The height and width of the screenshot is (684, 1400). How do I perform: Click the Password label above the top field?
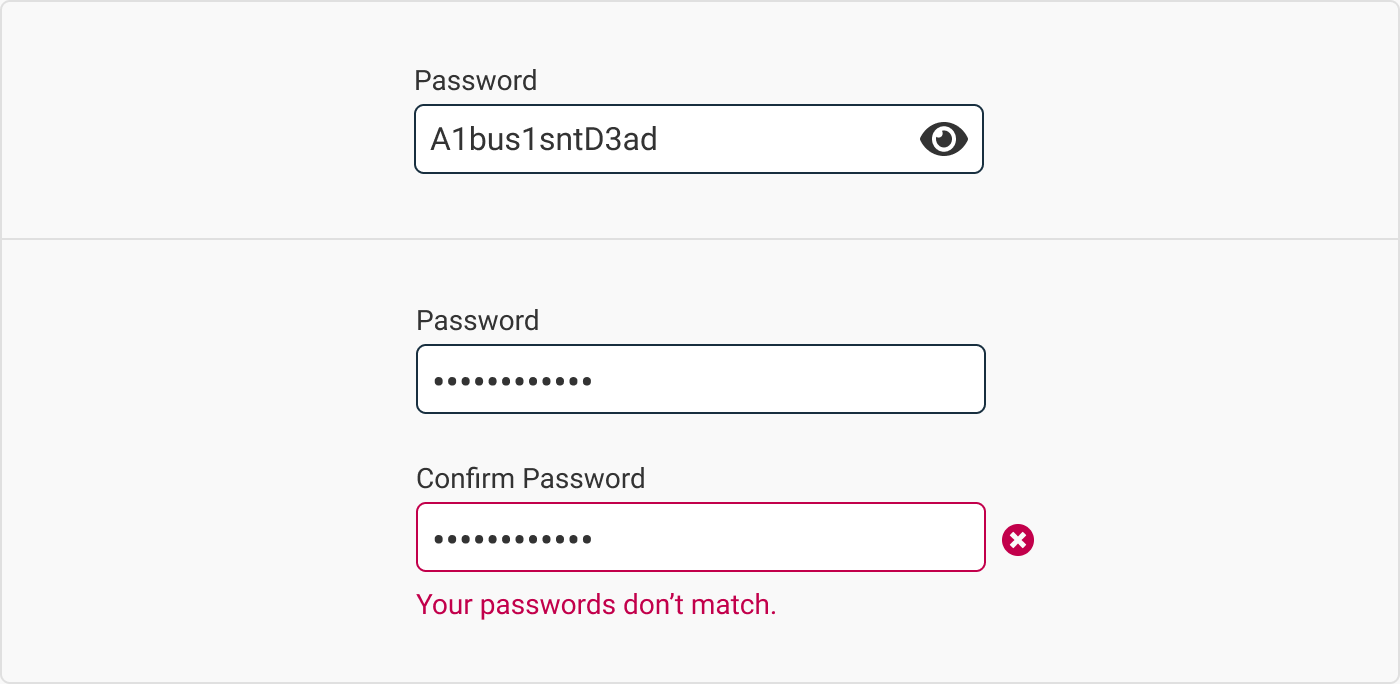(476, 81)
